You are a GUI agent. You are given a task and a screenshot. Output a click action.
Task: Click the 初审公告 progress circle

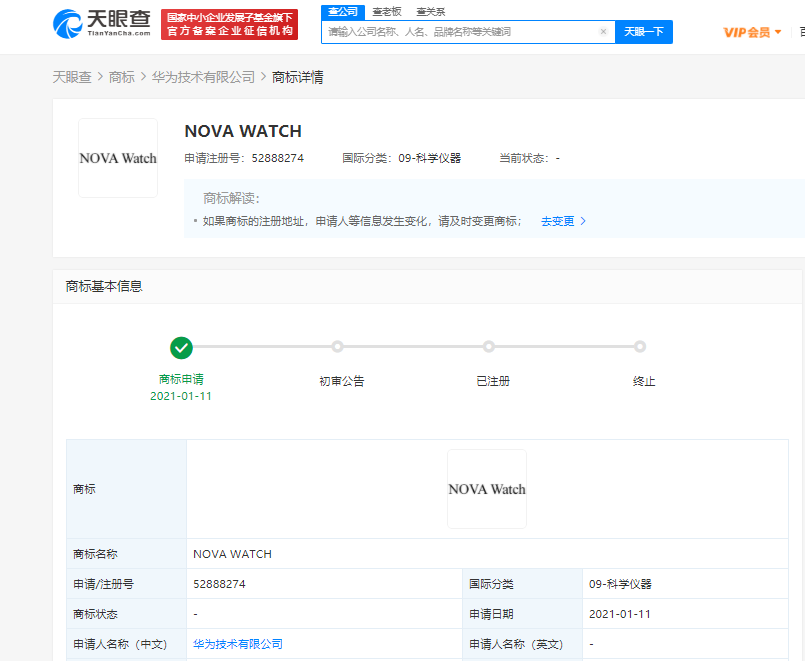337,348
